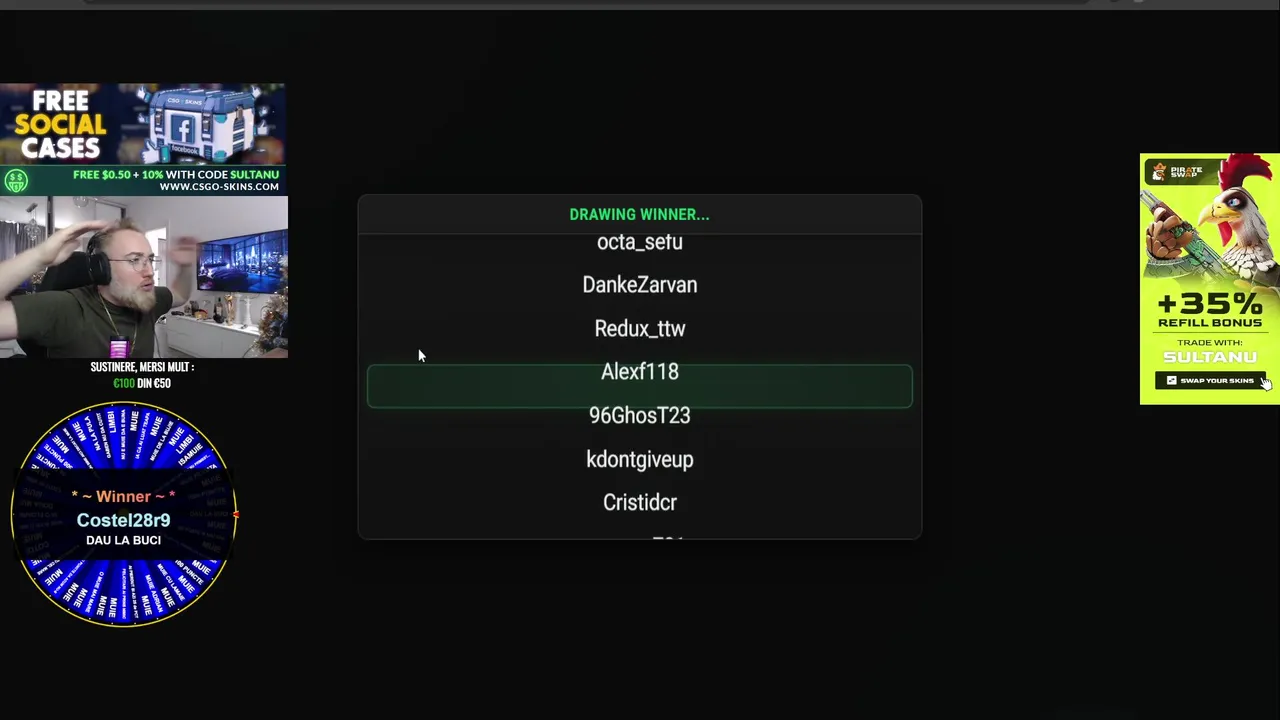The image size is (1280, 720).
Task: Select participant DankeZarvan
Action: click(640, 285)
